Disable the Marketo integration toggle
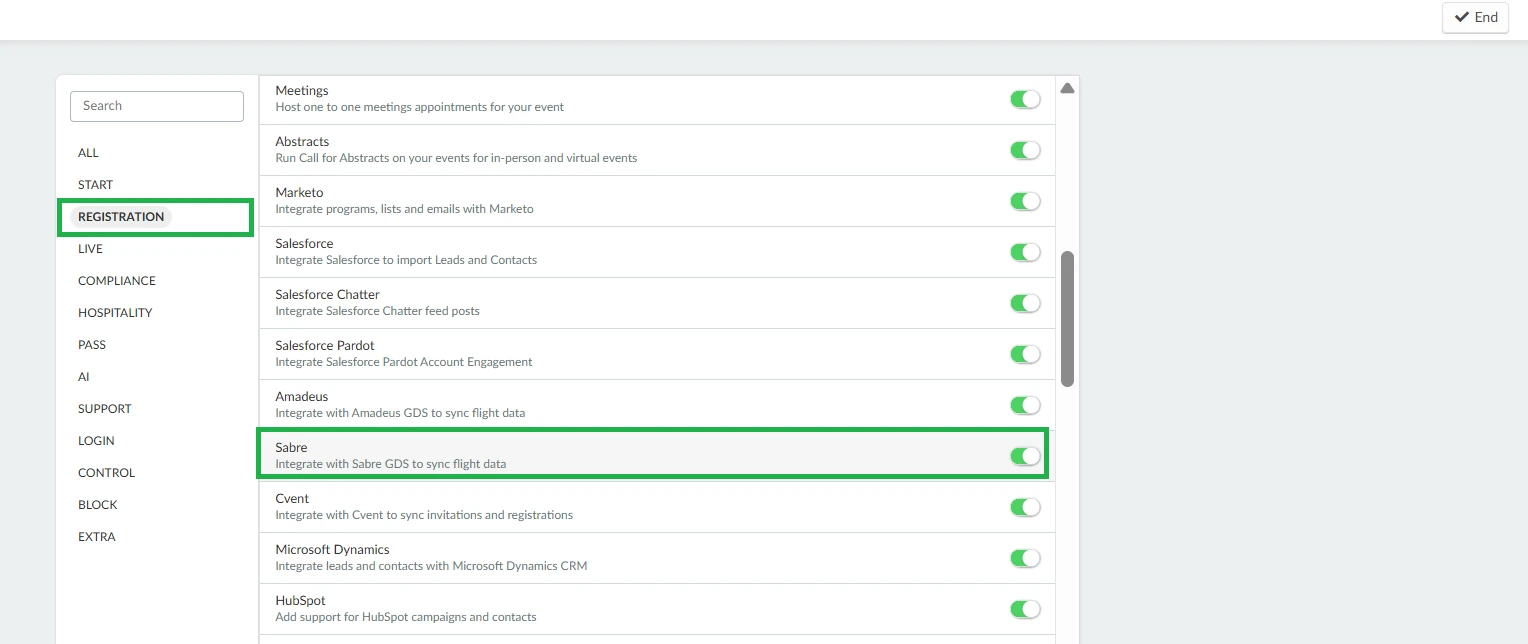 coord(1025,201)
